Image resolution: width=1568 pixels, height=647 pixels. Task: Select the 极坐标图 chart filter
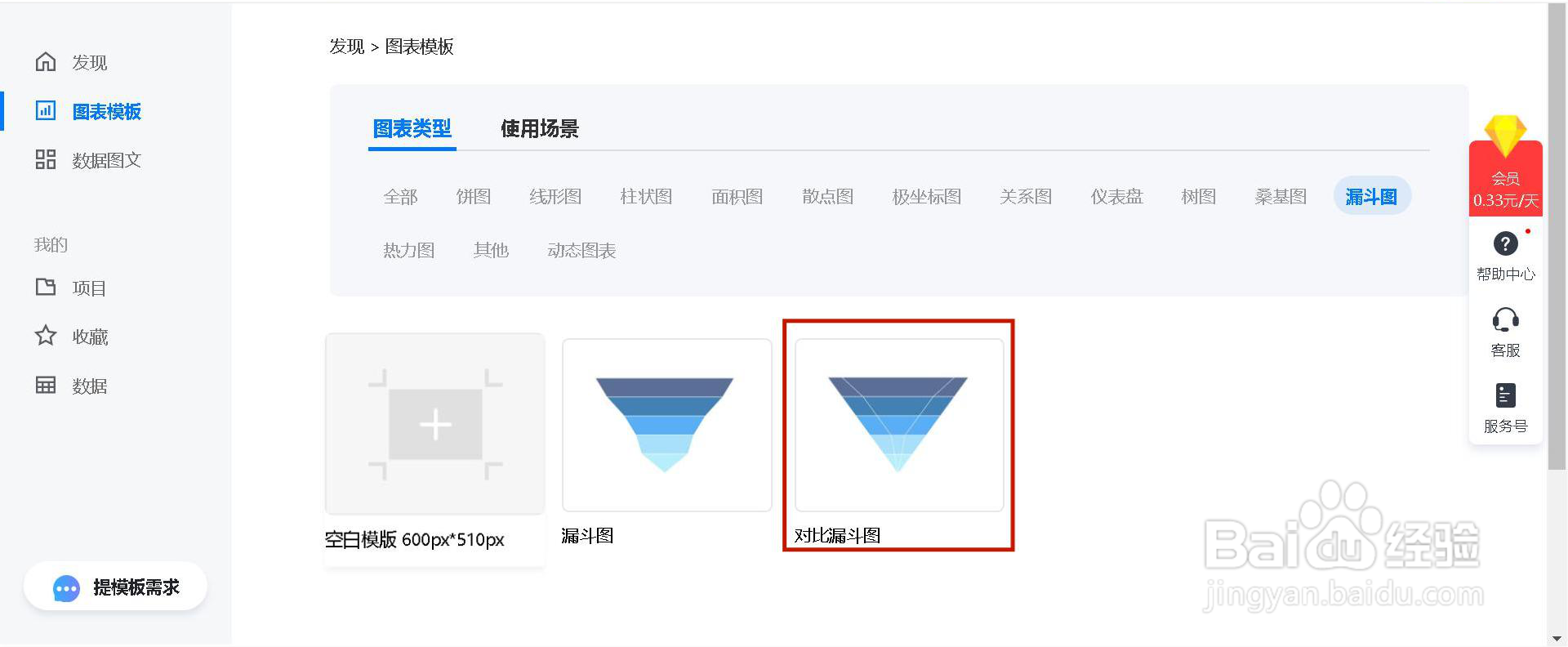pyautogui.click(x=927, y=197)
